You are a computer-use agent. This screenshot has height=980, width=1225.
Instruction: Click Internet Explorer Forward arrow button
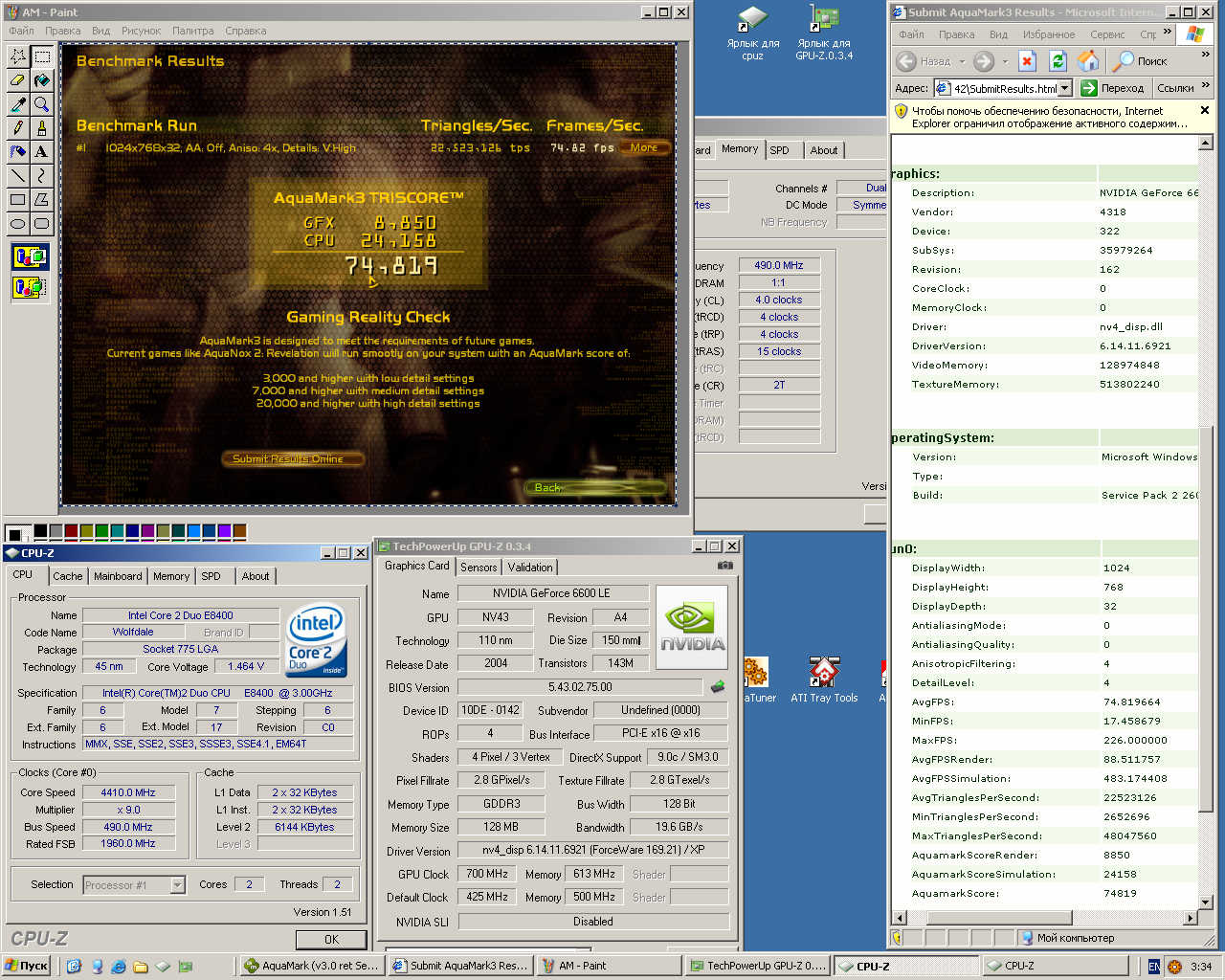pos(984,61)
